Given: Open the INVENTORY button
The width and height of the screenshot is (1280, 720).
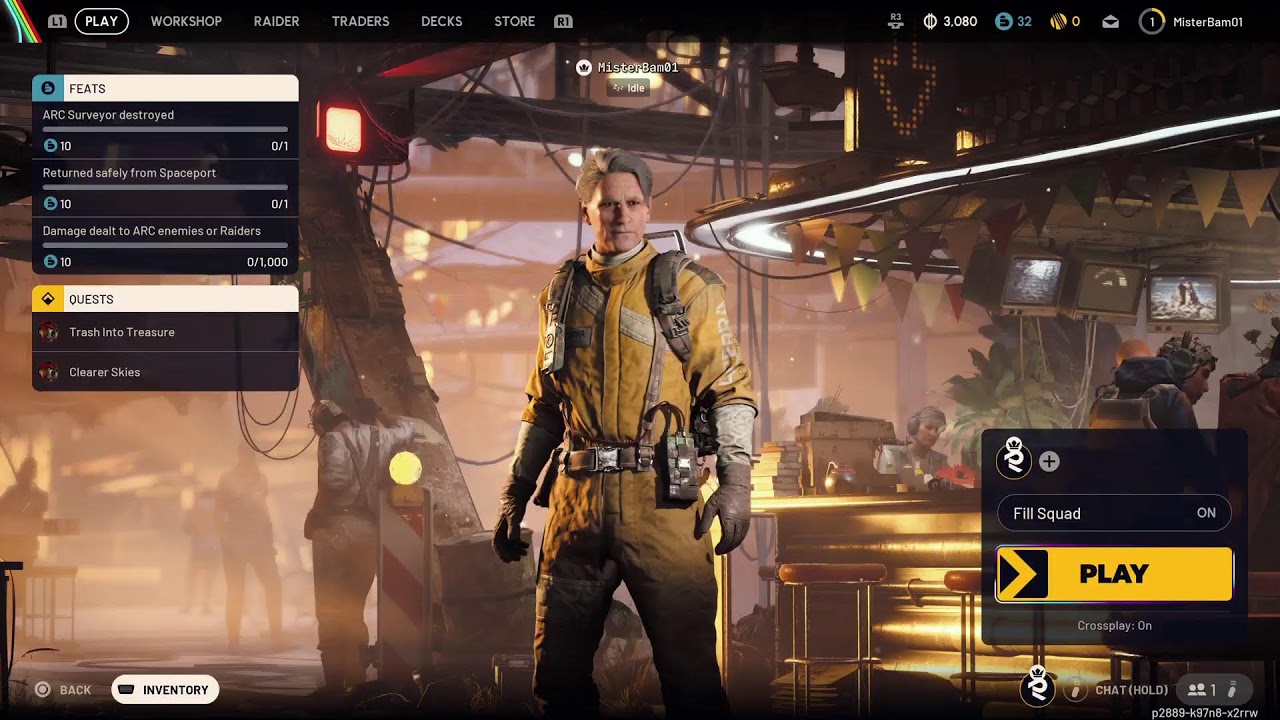Looking at the screenshot, I should pyautogui.click(x=165, y=690).
